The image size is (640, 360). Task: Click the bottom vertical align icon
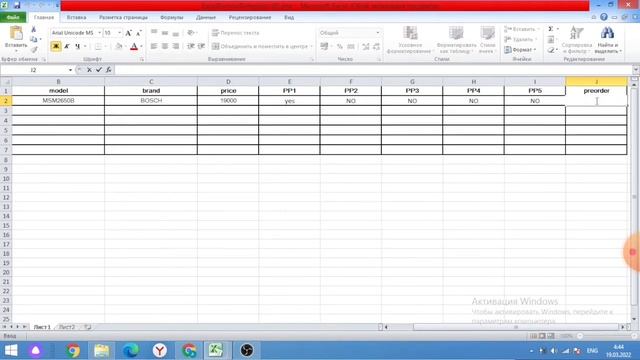click(176, 33)
